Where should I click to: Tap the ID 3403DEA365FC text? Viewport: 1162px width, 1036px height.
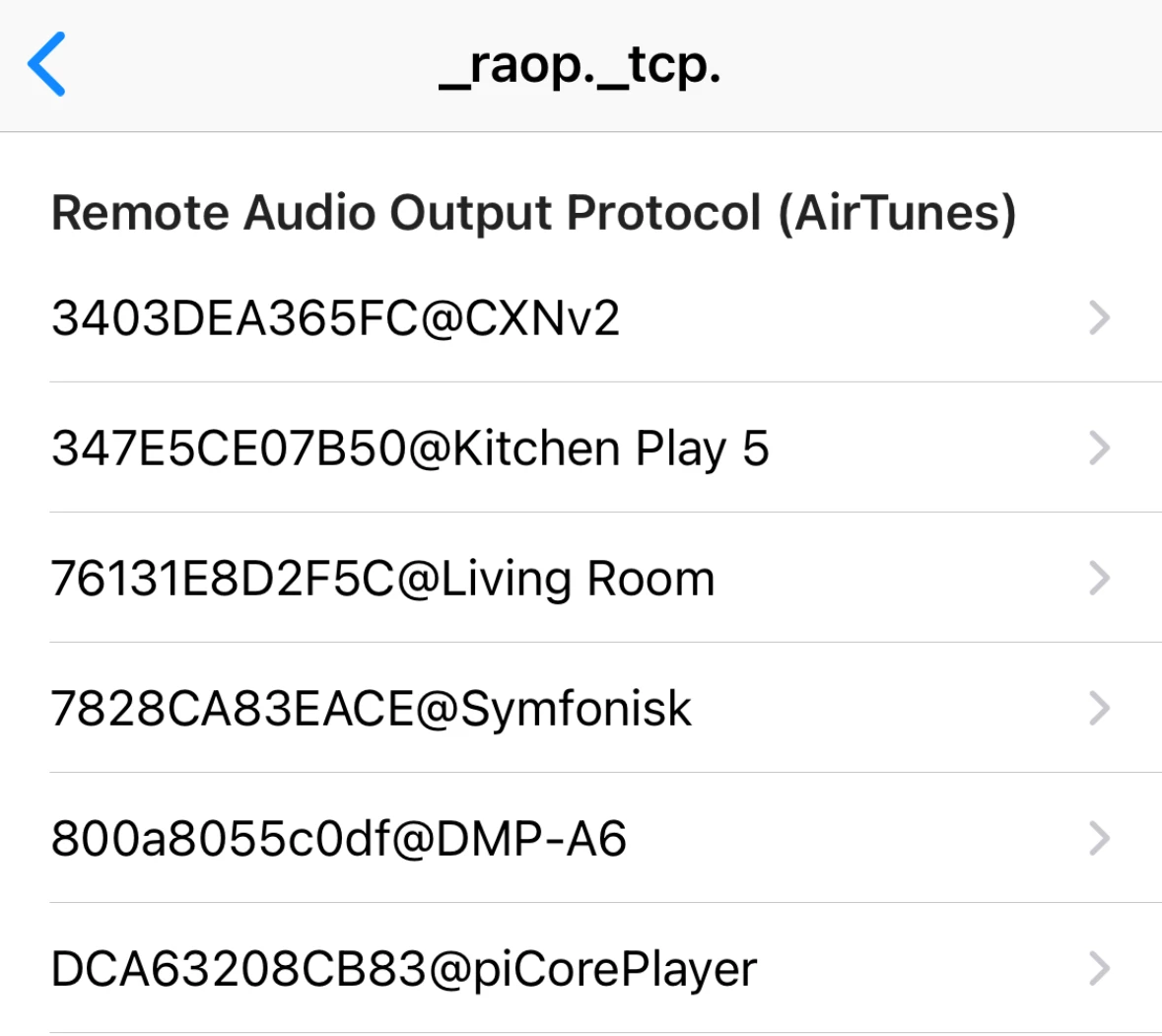click(235, 318)
